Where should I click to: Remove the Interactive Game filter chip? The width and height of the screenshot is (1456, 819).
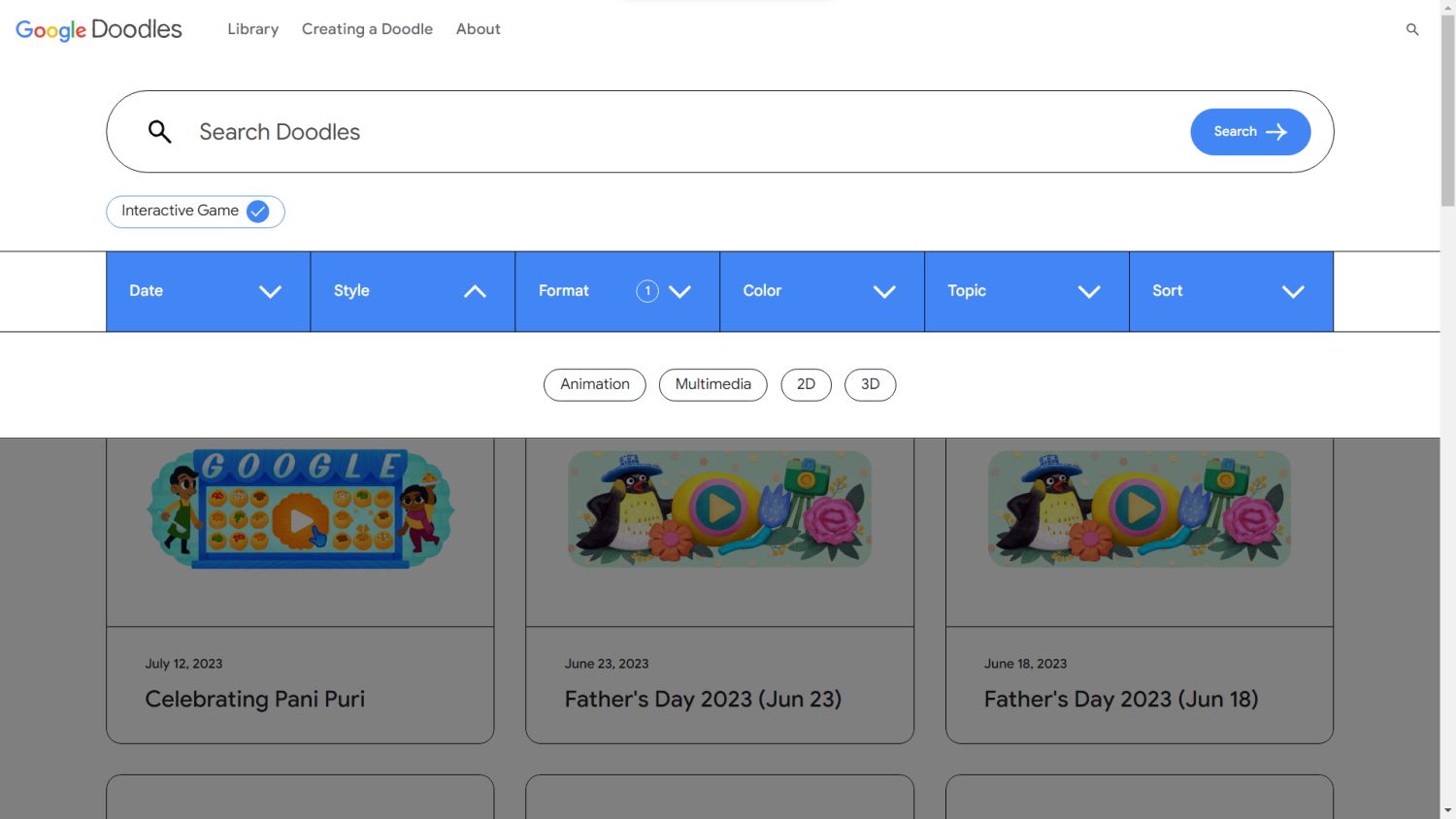[257, 212]
